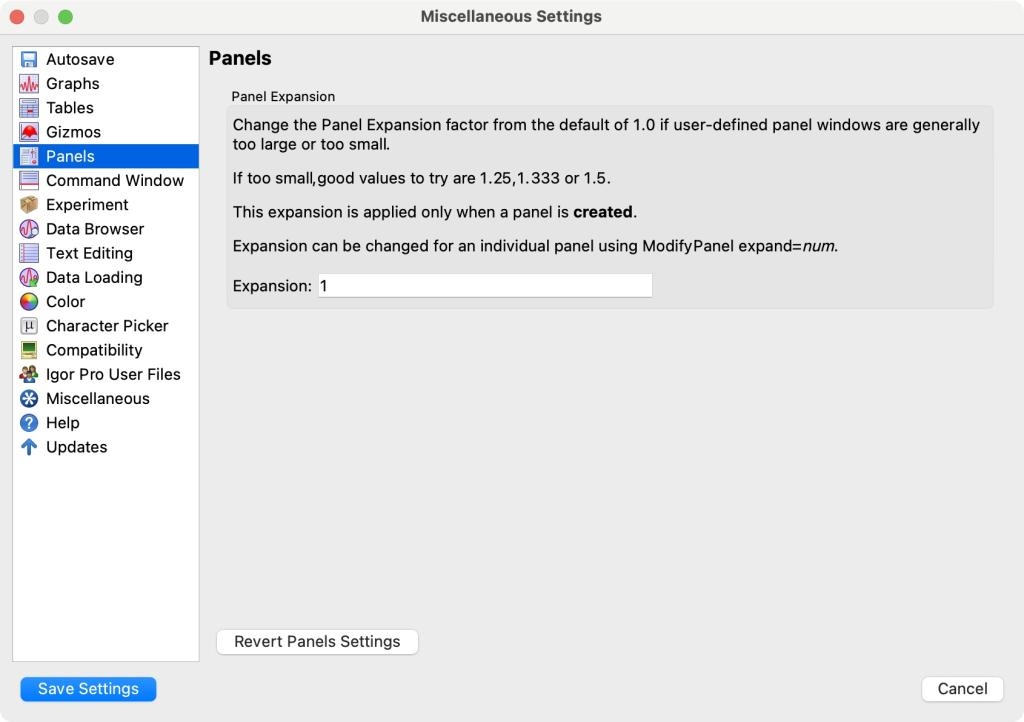The height and width of the screenshot is (722, 1024).
Task: Select the Gizmos settings category
Action: click(72, 131)
